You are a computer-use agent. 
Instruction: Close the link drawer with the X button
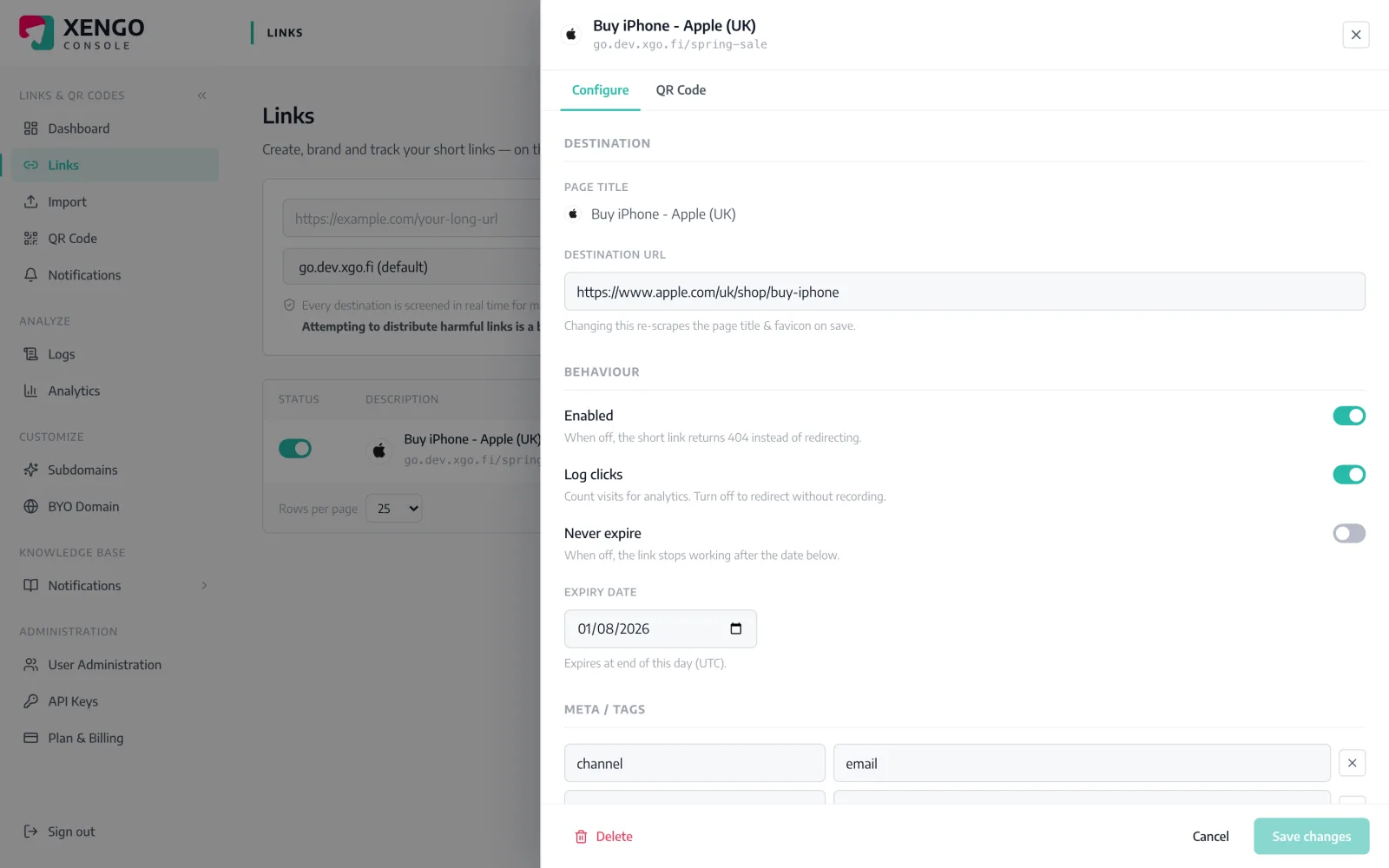click(1355, 35)
